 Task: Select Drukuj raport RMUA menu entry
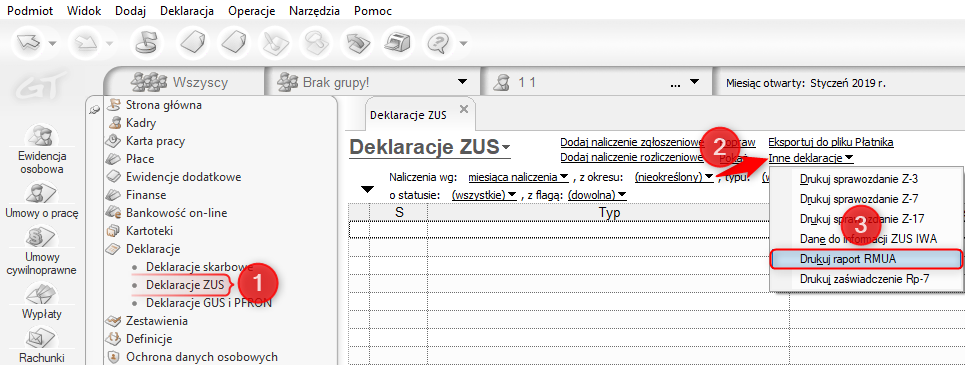865,259
